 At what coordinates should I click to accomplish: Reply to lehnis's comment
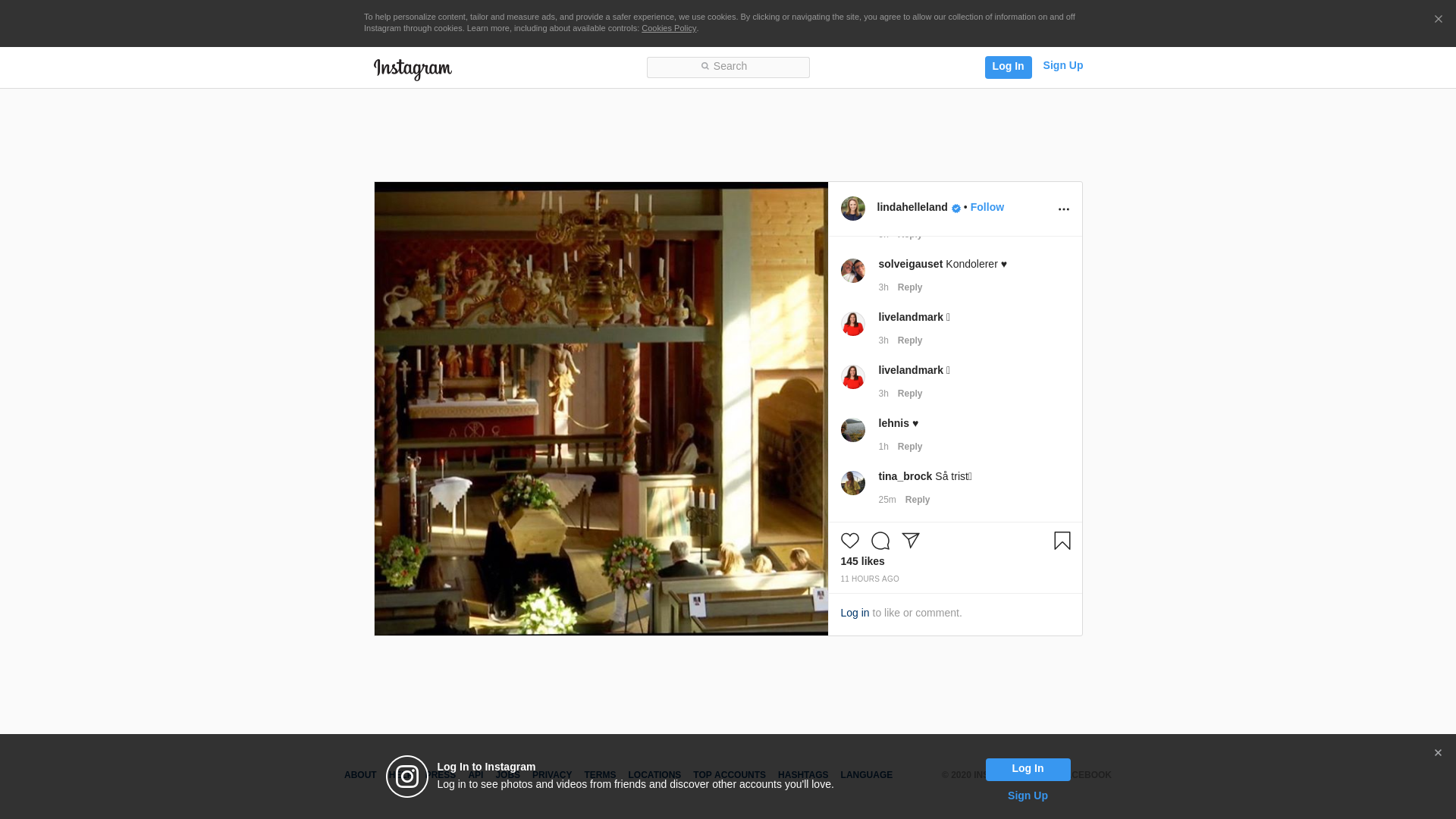[x=909, y=447]
